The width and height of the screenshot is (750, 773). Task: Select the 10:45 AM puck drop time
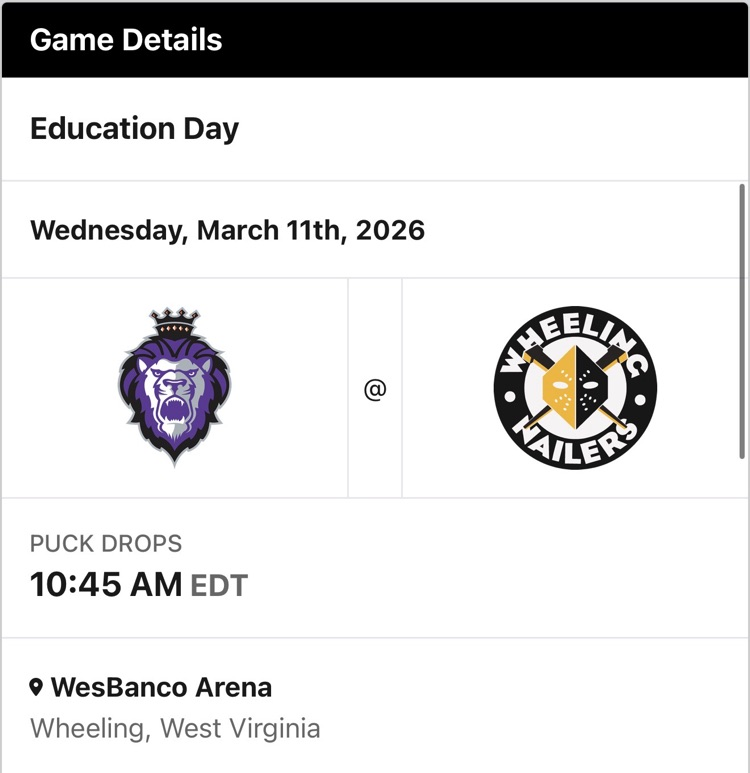(x=106, y=585)
